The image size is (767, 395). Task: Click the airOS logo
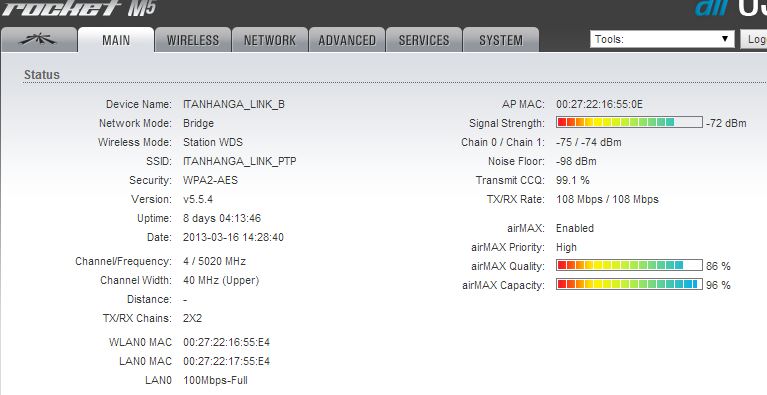tap(731, 7)
